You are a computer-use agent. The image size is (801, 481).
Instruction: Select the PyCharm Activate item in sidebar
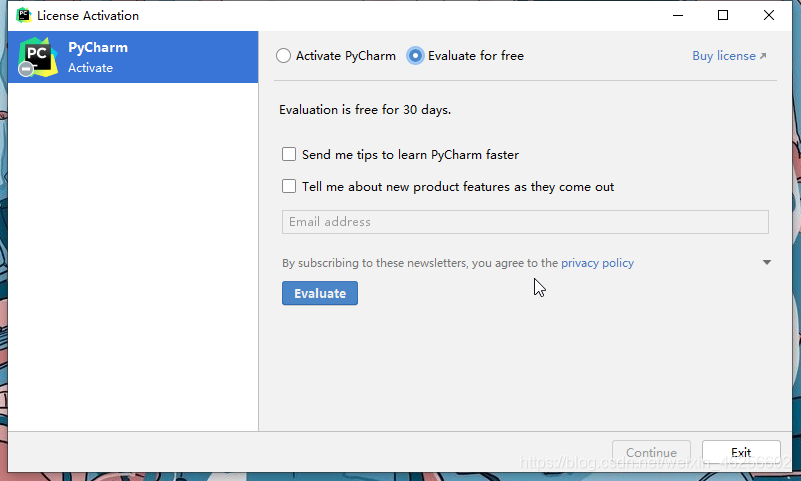pos(133,57)
